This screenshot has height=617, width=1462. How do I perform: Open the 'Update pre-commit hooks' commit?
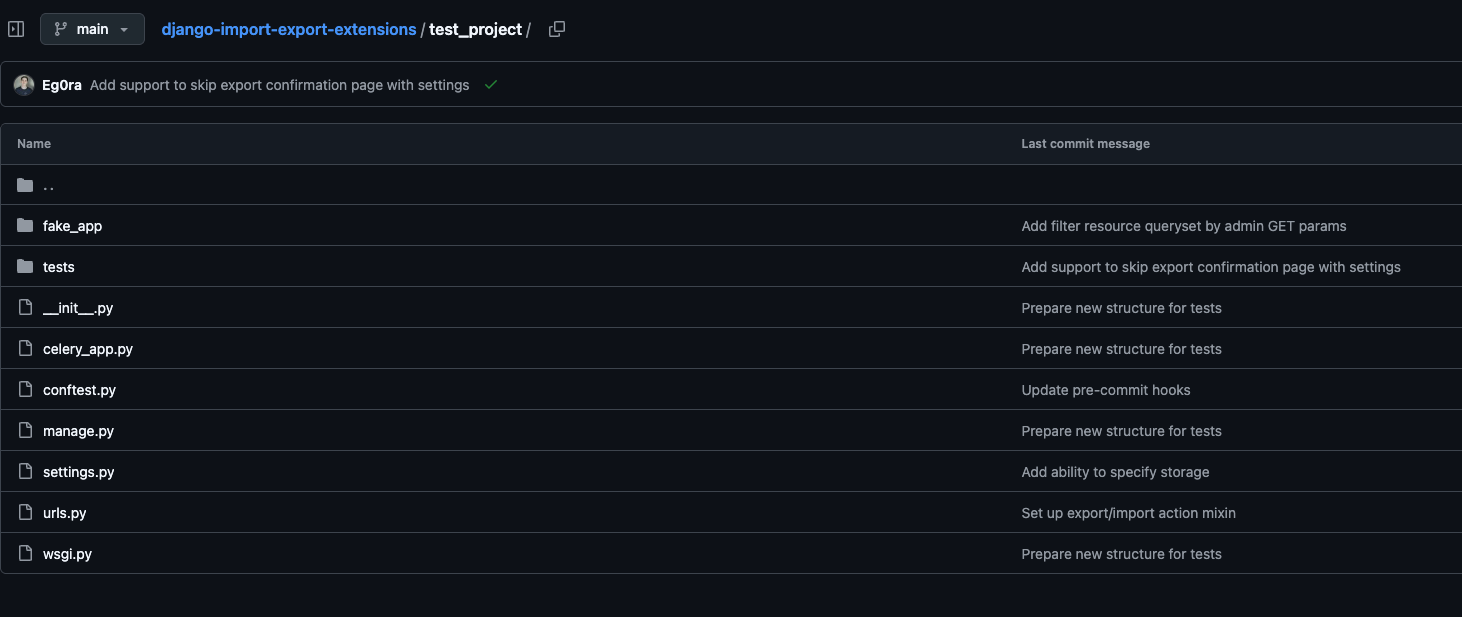[x=1105, y=390]
